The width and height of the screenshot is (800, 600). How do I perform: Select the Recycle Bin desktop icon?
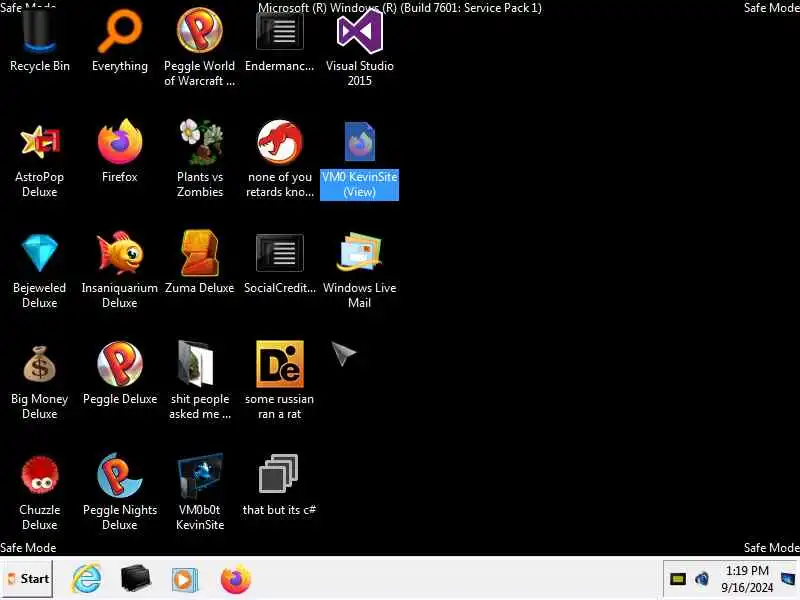coord(39,33)
